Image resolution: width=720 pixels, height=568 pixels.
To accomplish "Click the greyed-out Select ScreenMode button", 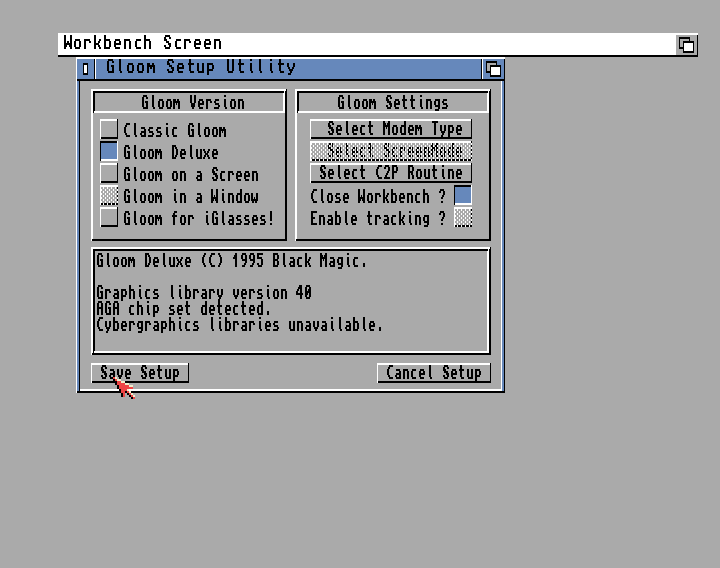I will click(391, 151).
